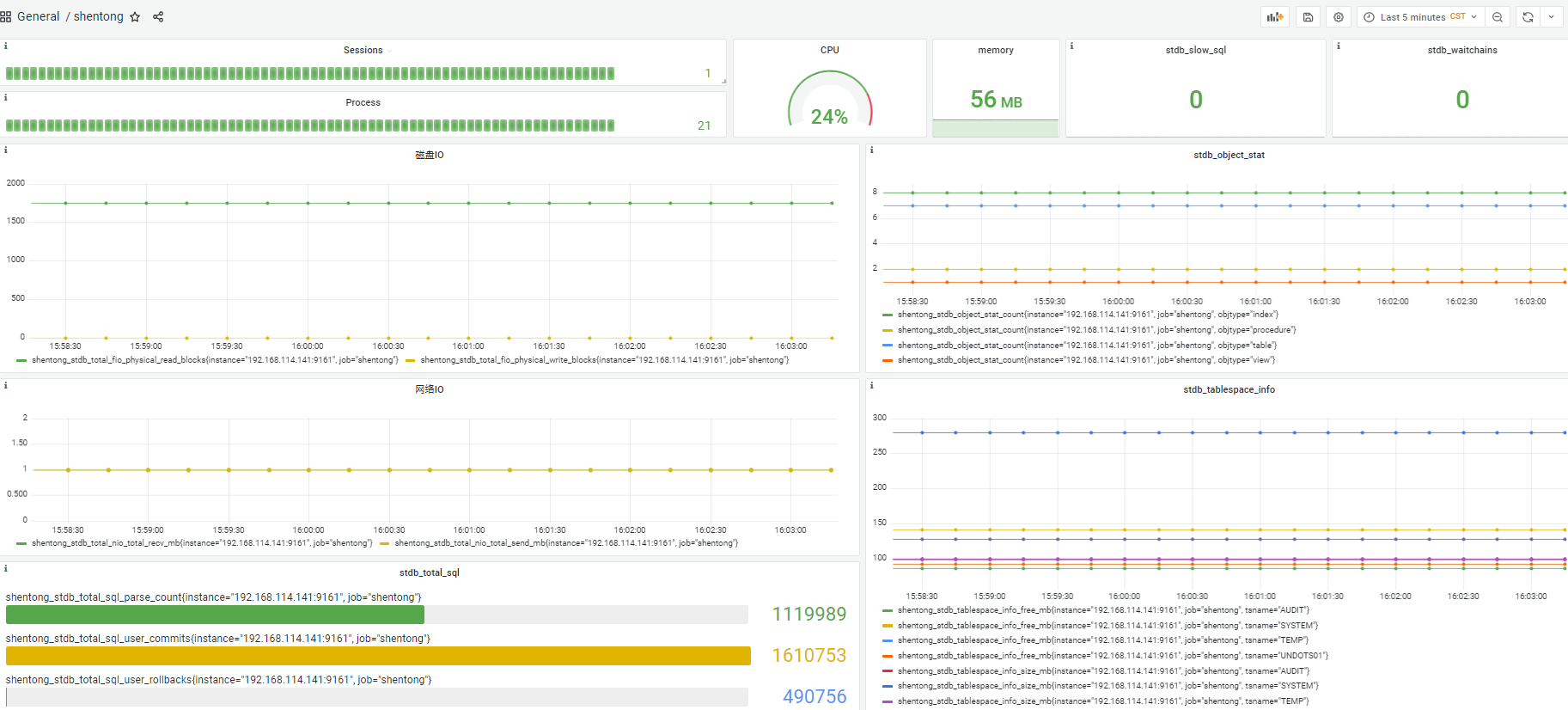Click the info icon on stdb_slow_sql panel
The width and height of the screenshot is (1568, 710).
coord(1071,46)
